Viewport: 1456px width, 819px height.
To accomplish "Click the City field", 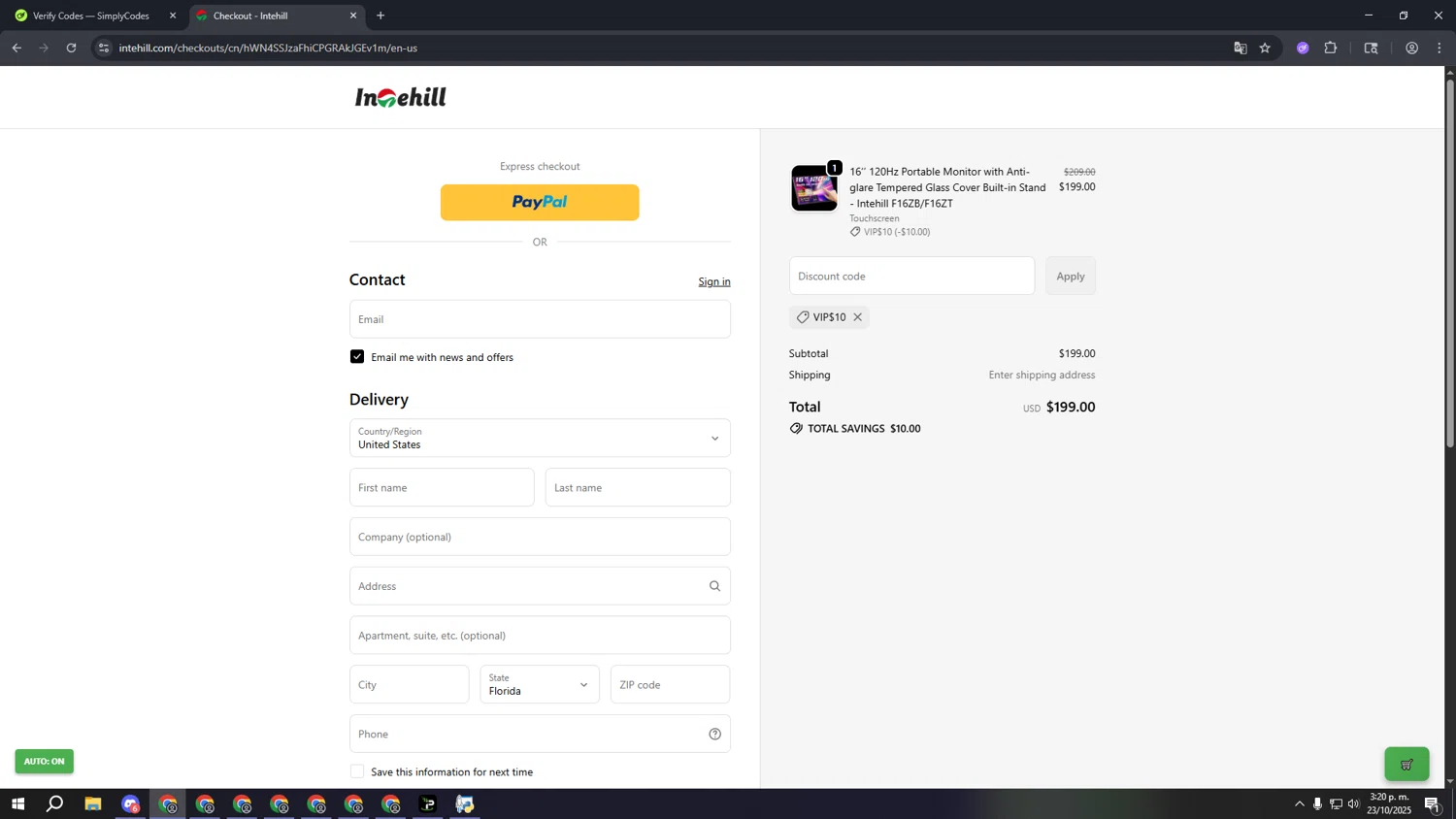I will (x=409, y=684).
